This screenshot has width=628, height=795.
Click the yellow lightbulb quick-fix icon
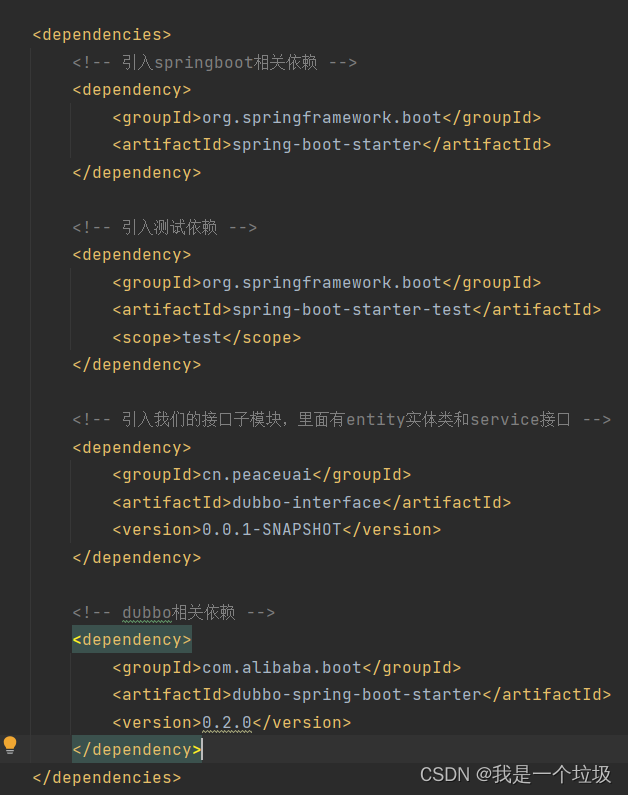pyautogui.click(x=10, y=745)
